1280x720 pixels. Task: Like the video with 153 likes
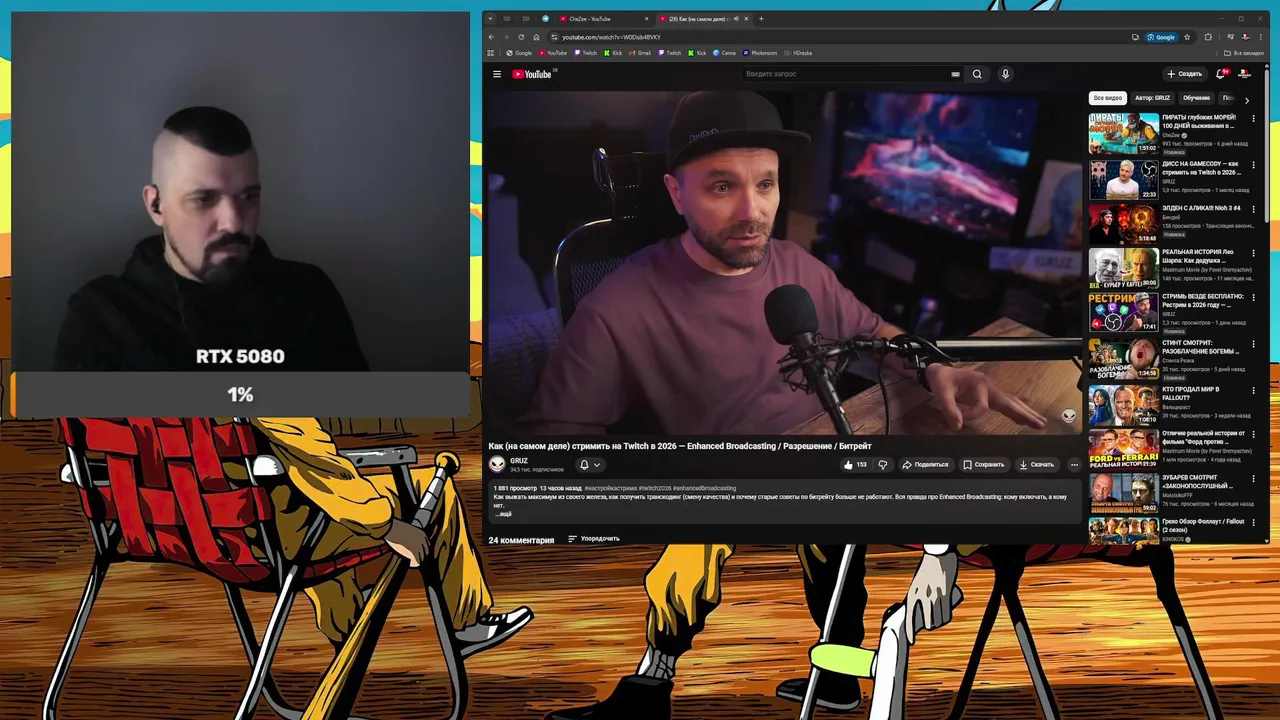pyautogui.click(x=854, y=464)
